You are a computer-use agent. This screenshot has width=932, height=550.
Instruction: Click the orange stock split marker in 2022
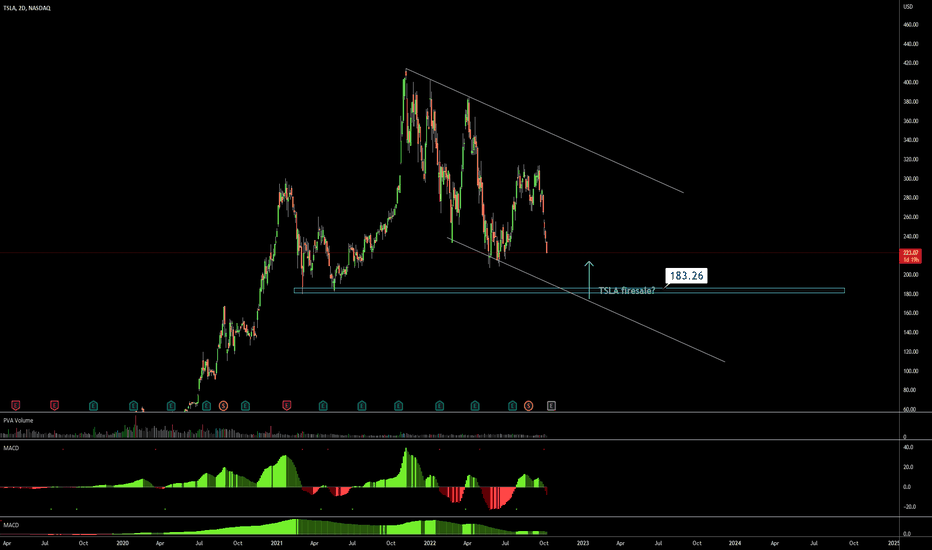click(x=528, y=406)
